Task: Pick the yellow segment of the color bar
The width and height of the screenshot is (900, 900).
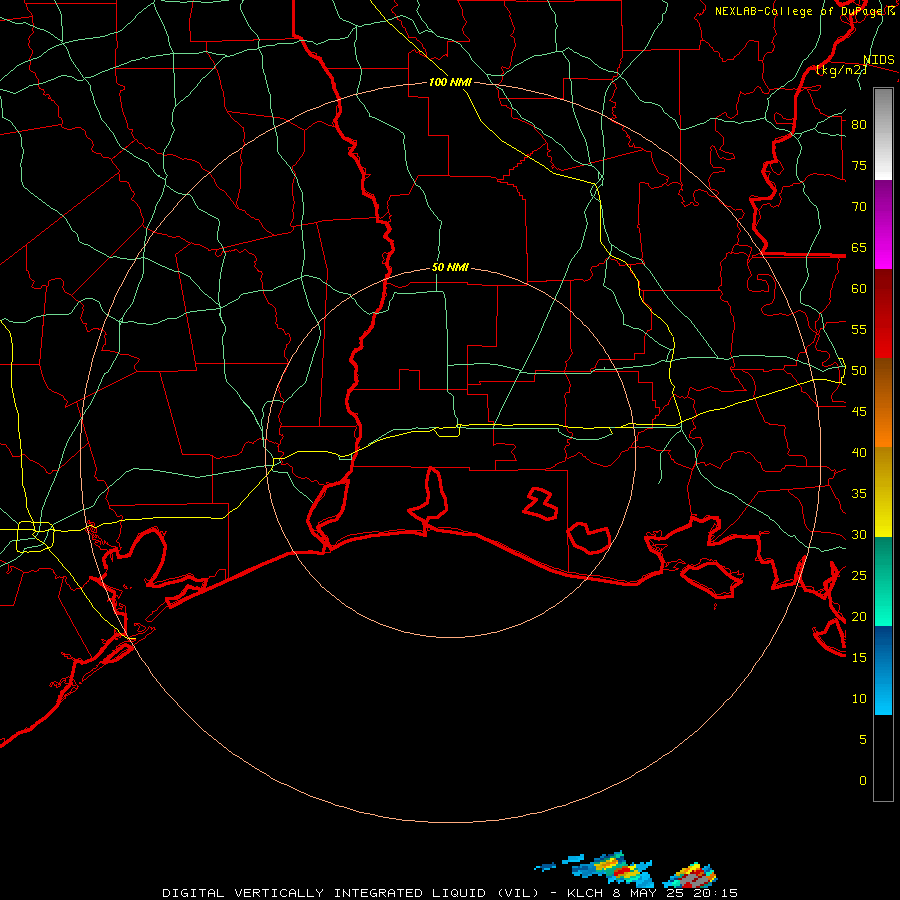Action: point(883,492)
